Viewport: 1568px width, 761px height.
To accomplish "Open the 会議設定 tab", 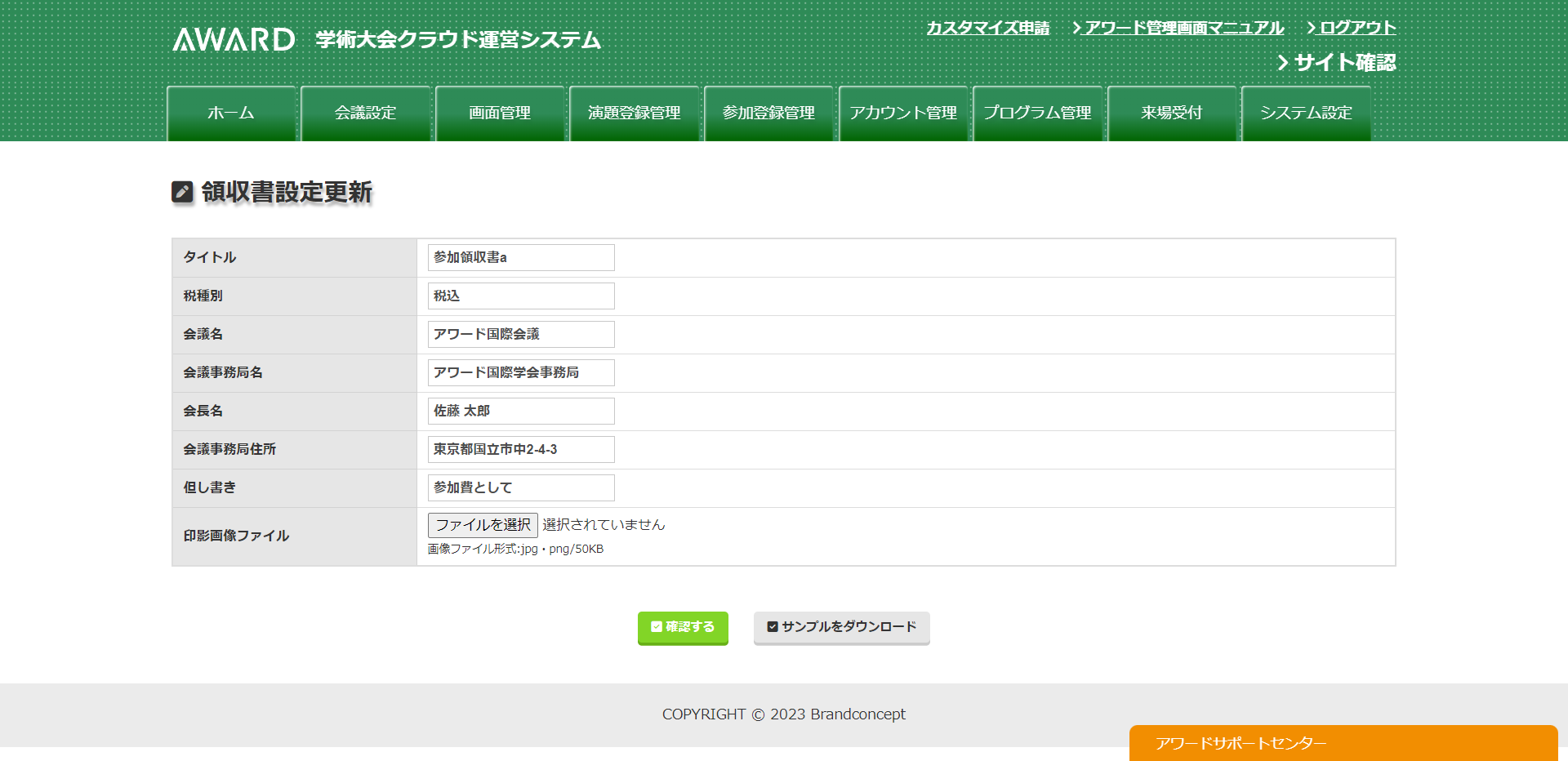I will 365,113.
